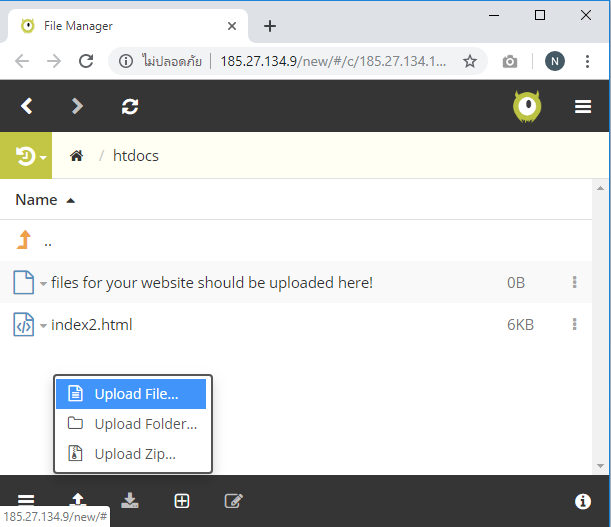Click the new item plus icon
The image size is (611, 527).
click(182, 501)
